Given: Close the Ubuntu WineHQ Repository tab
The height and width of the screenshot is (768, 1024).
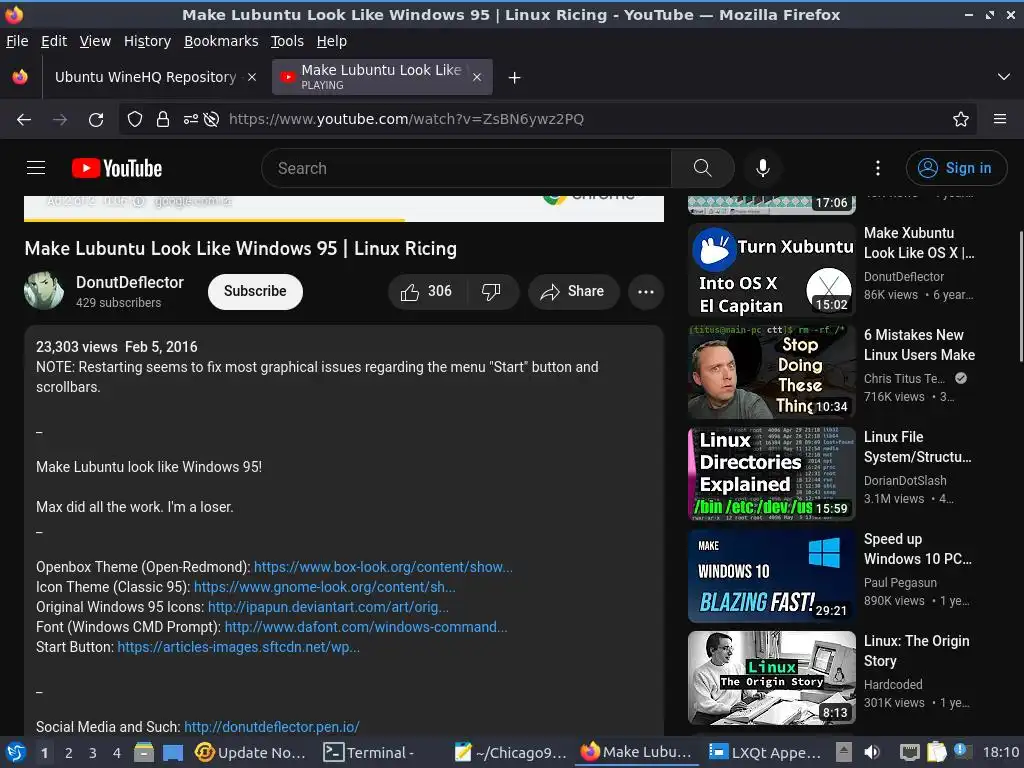Looking at the screenshot, I should pos(251,77).
